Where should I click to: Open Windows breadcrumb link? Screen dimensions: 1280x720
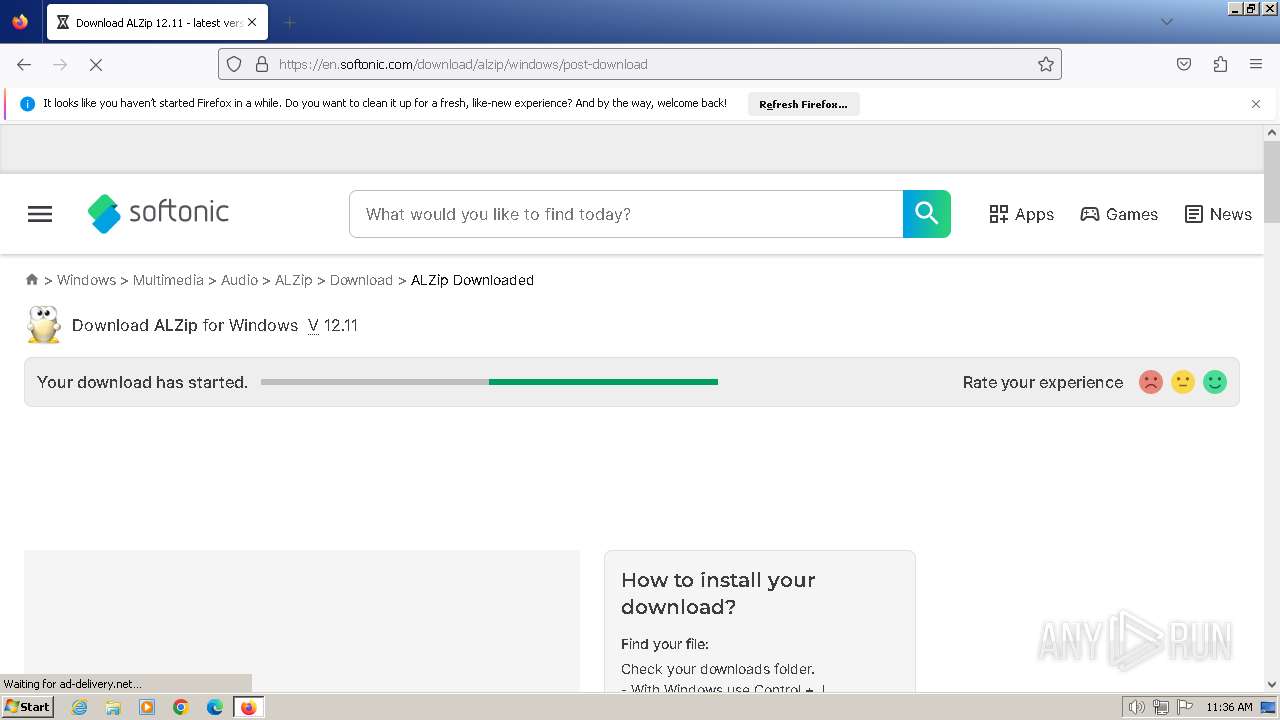coord(86,280)
